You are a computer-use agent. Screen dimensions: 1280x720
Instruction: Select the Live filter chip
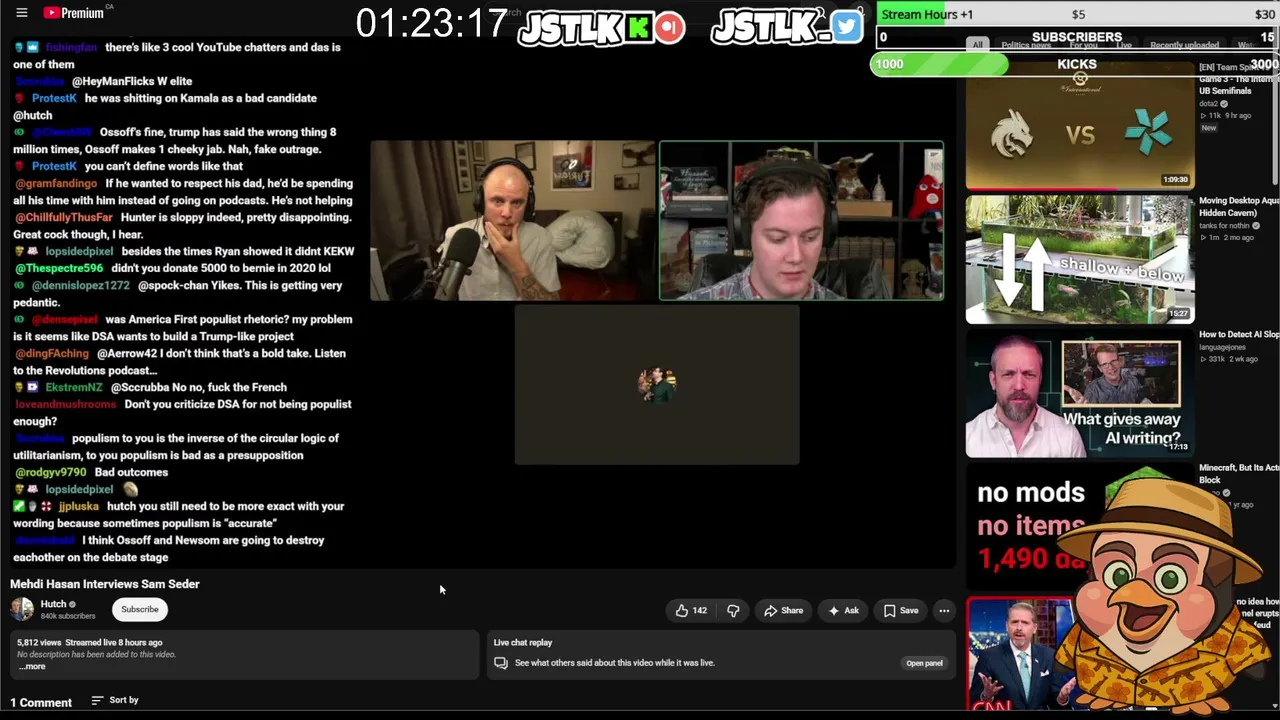(1124, 45)
